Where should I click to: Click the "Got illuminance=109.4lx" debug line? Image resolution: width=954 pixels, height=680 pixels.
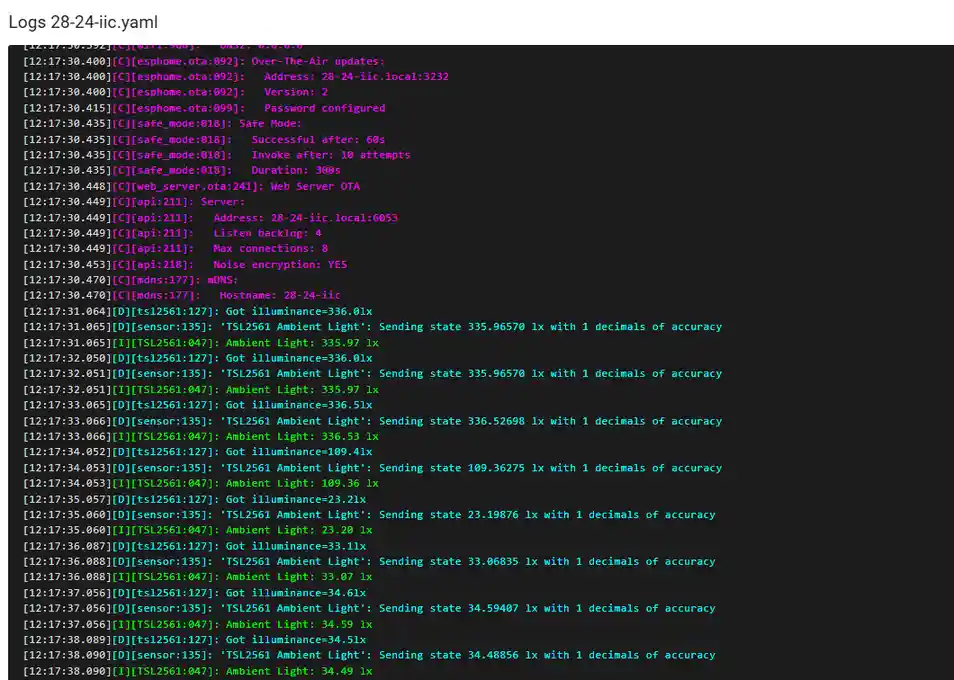(x=298, y=452)
